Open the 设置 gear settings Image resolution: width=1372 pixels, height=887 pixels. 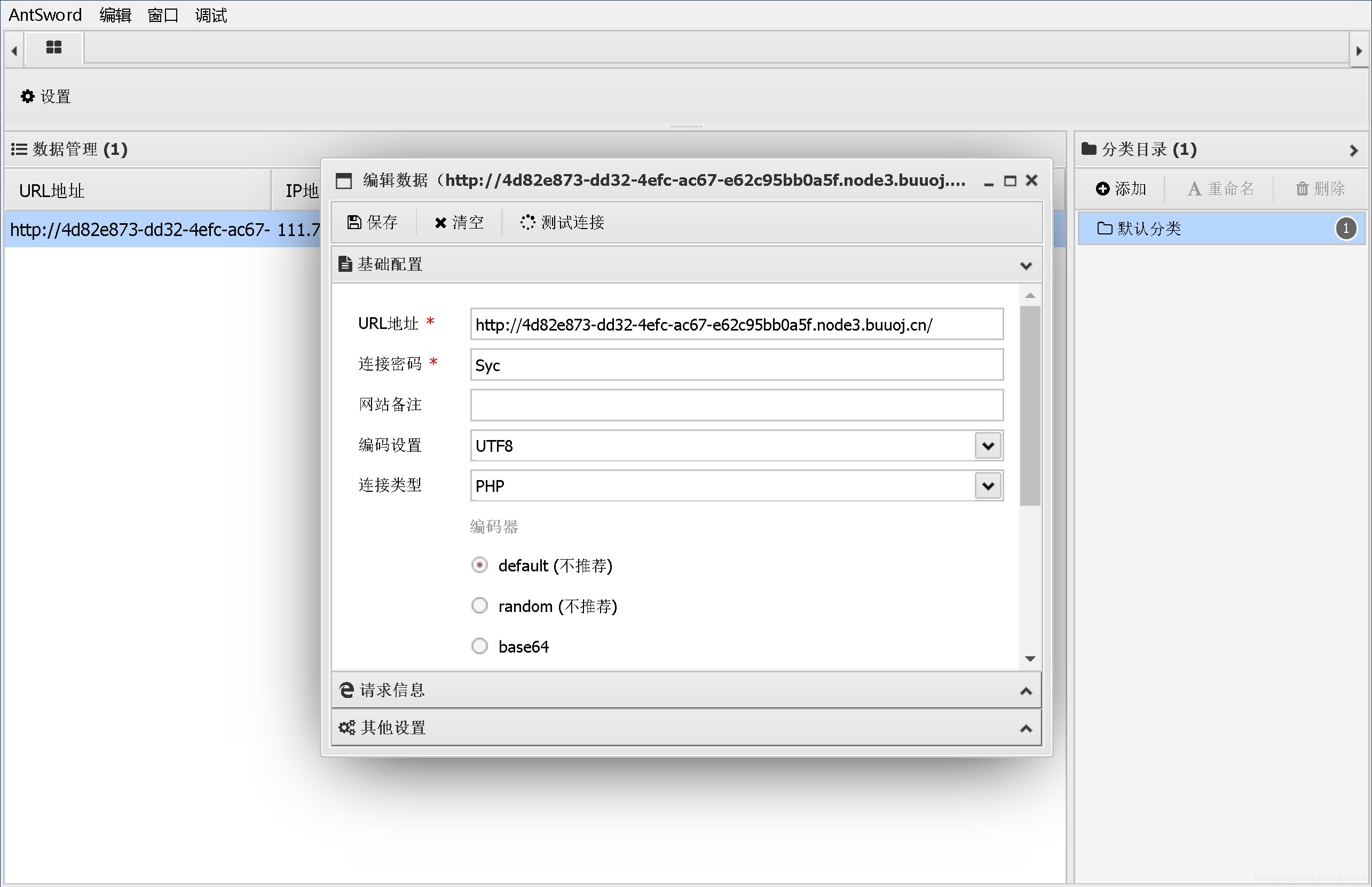point(45,96)
